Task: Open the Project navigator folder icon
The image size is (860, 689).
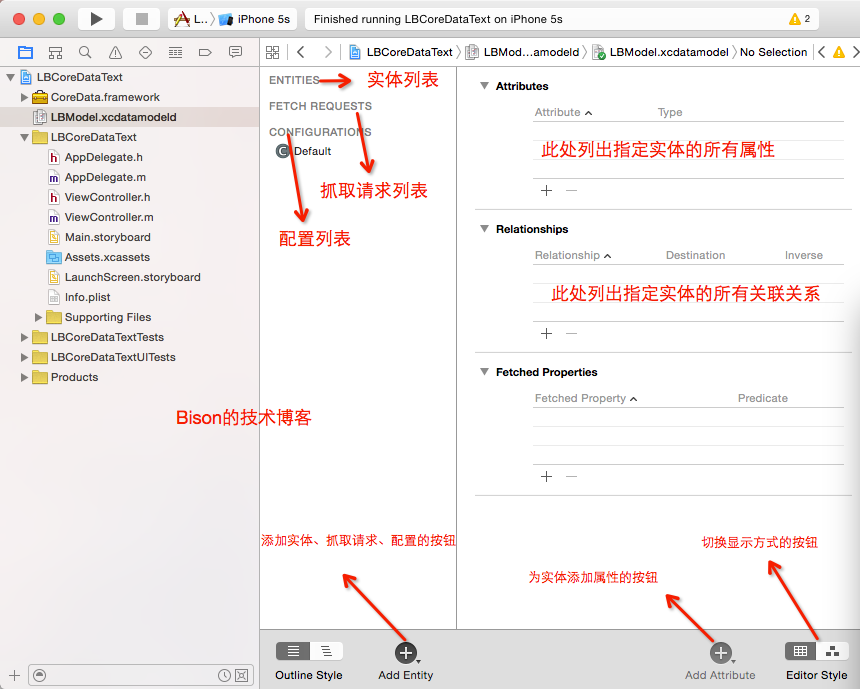Action: pos(25,52)
